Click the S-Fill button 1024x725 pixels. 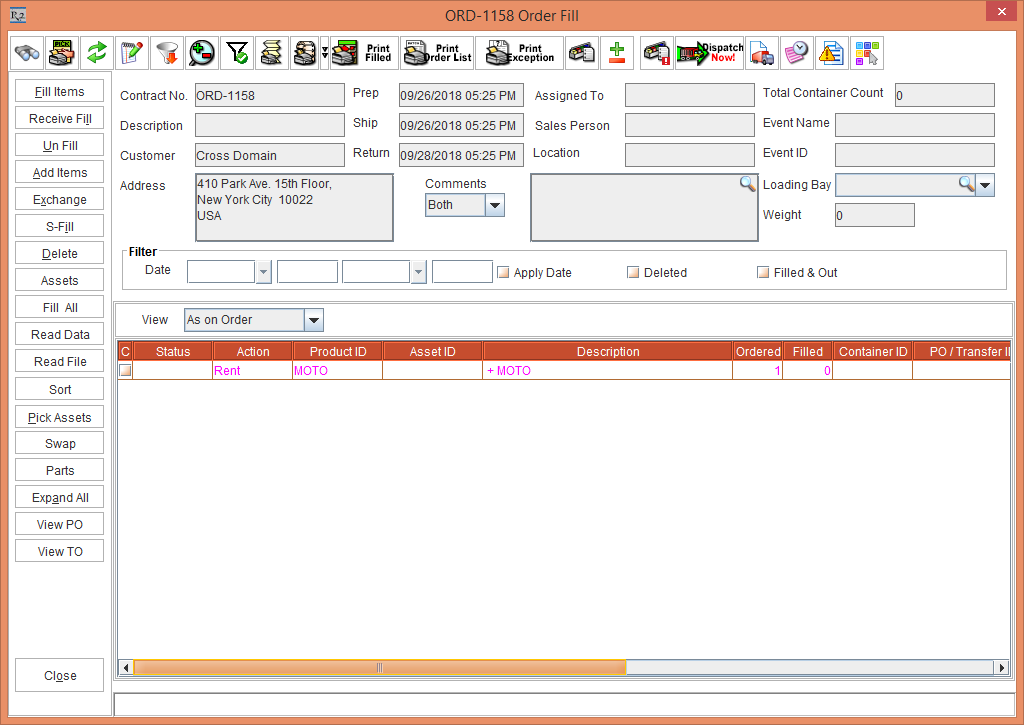click(x=59, y=227)
